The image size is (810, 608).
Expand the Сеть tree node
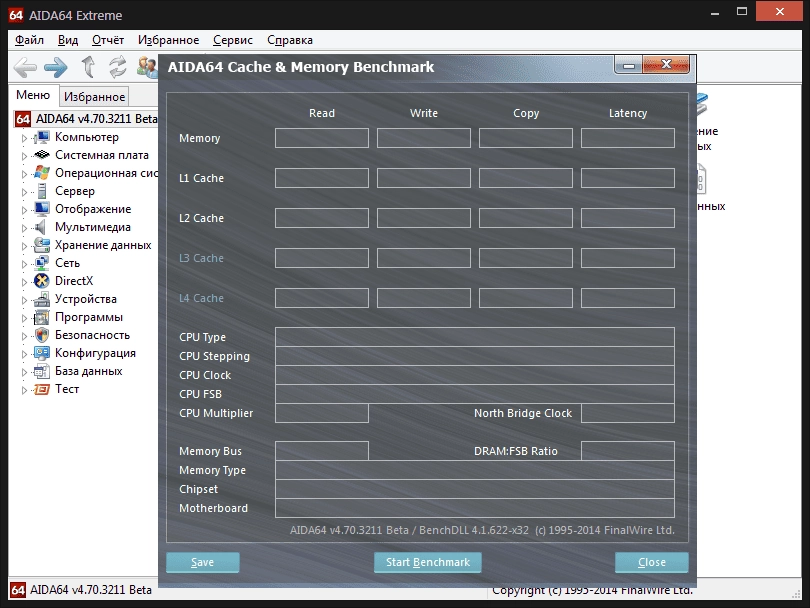click(24, 264)
